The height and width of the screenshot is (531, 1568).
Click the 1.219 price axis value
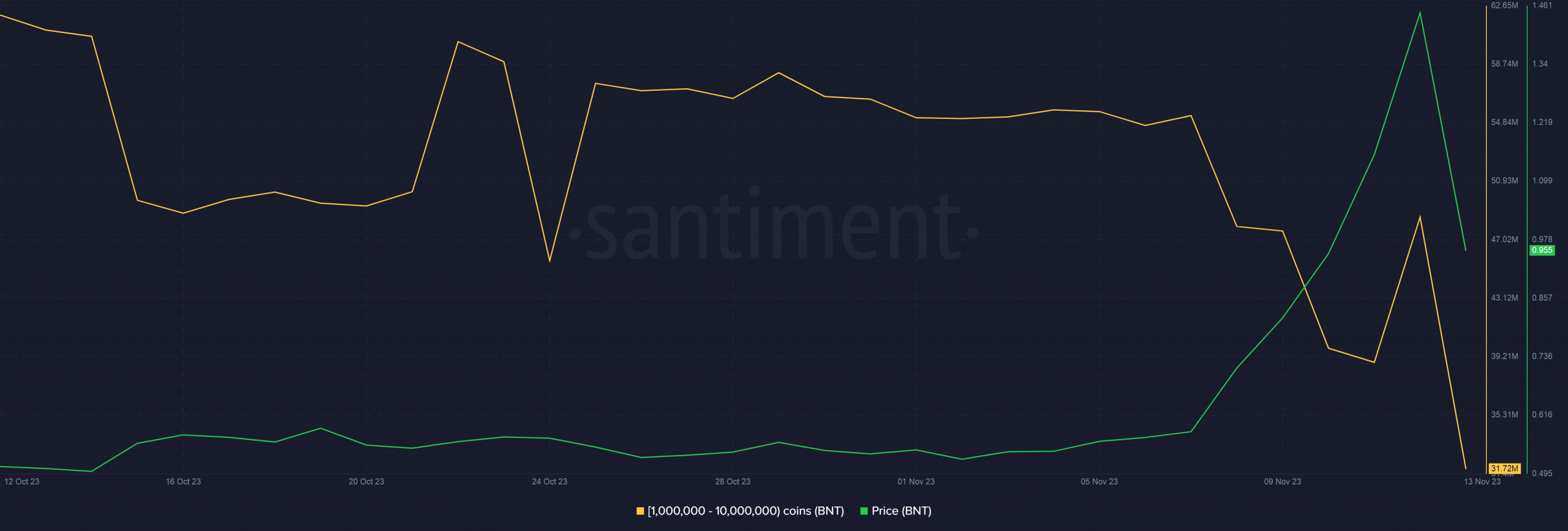point(1542,122)
